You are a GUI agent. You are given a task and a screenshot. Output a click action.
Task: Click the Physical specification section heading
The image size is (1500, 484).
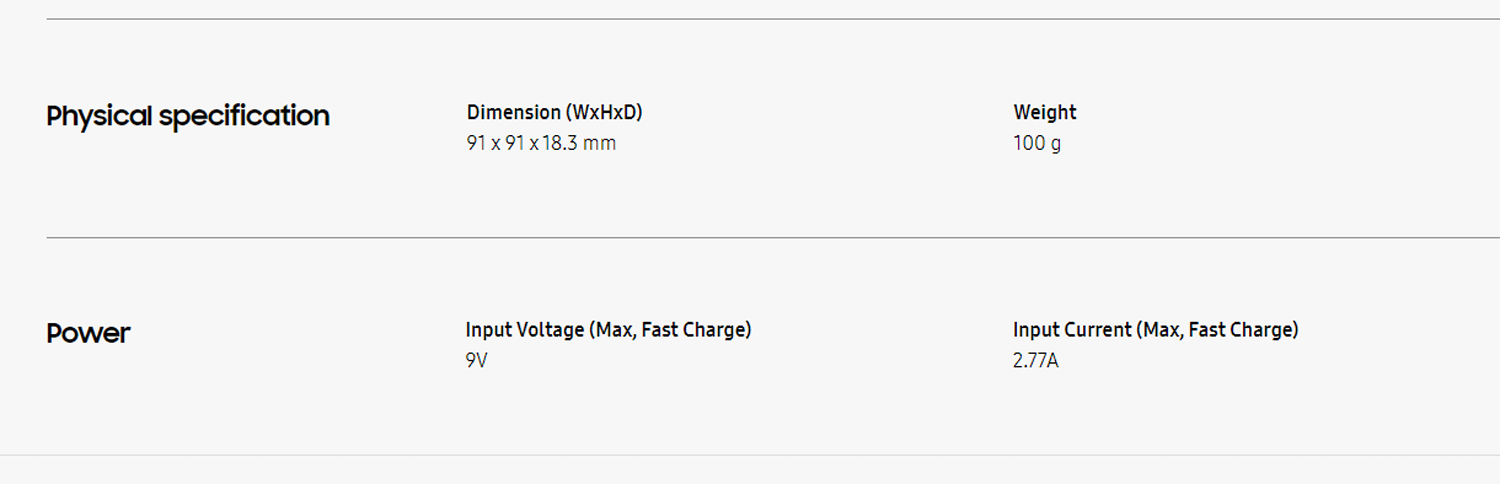click(x=188, y=117)
